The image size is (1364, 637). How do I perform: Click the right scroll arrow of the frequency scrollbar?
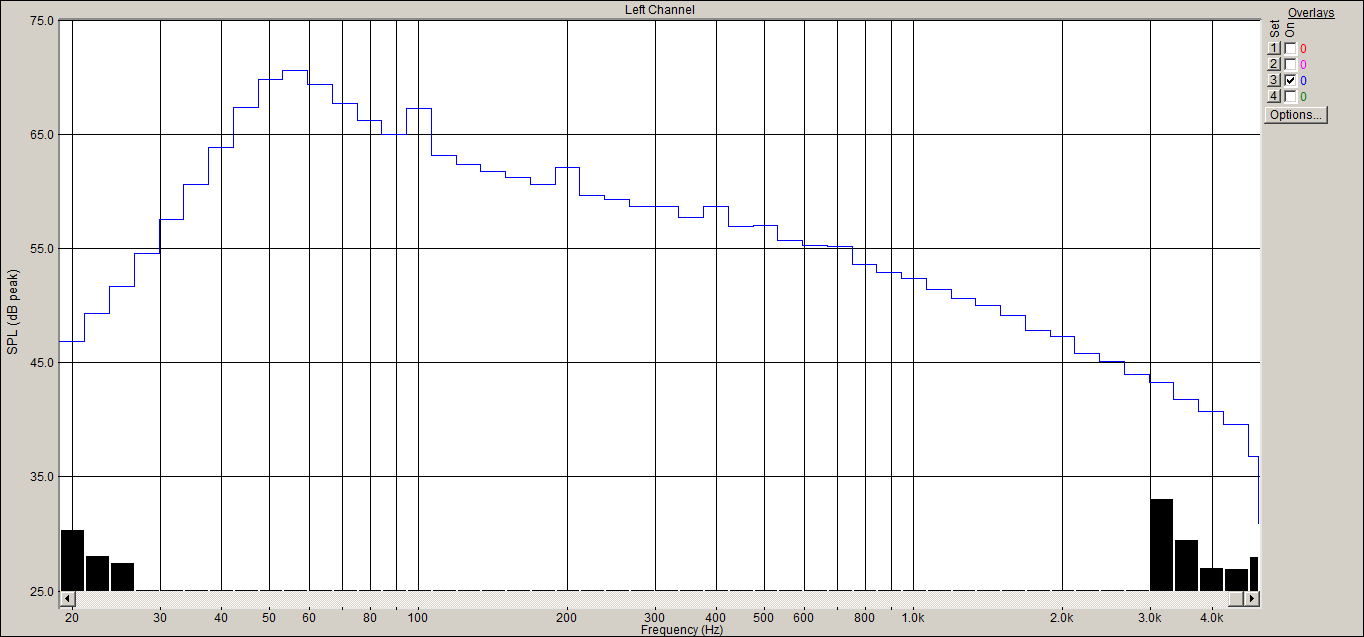1251,598
